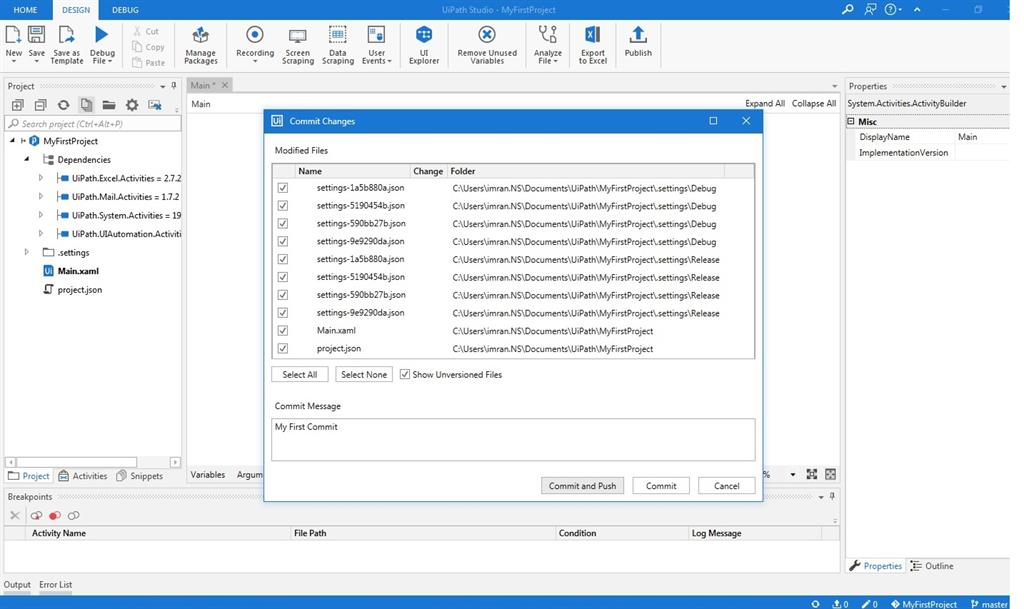
Task: Toggle Show Unversioned Files checkbox
Action: tap(405, 375)
